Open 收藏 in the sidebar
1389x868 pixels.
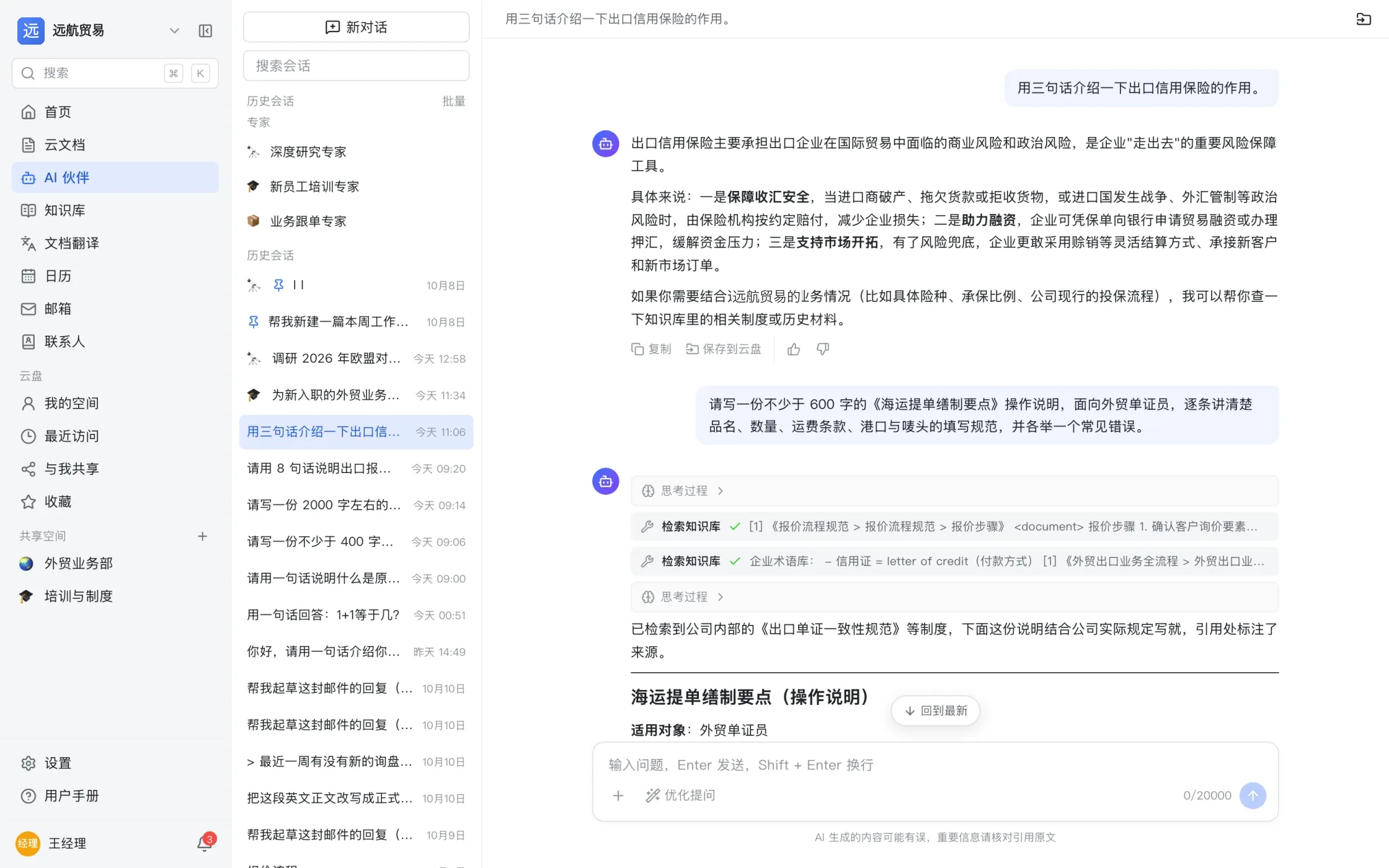pyautogui.click(x=115, y=502)
